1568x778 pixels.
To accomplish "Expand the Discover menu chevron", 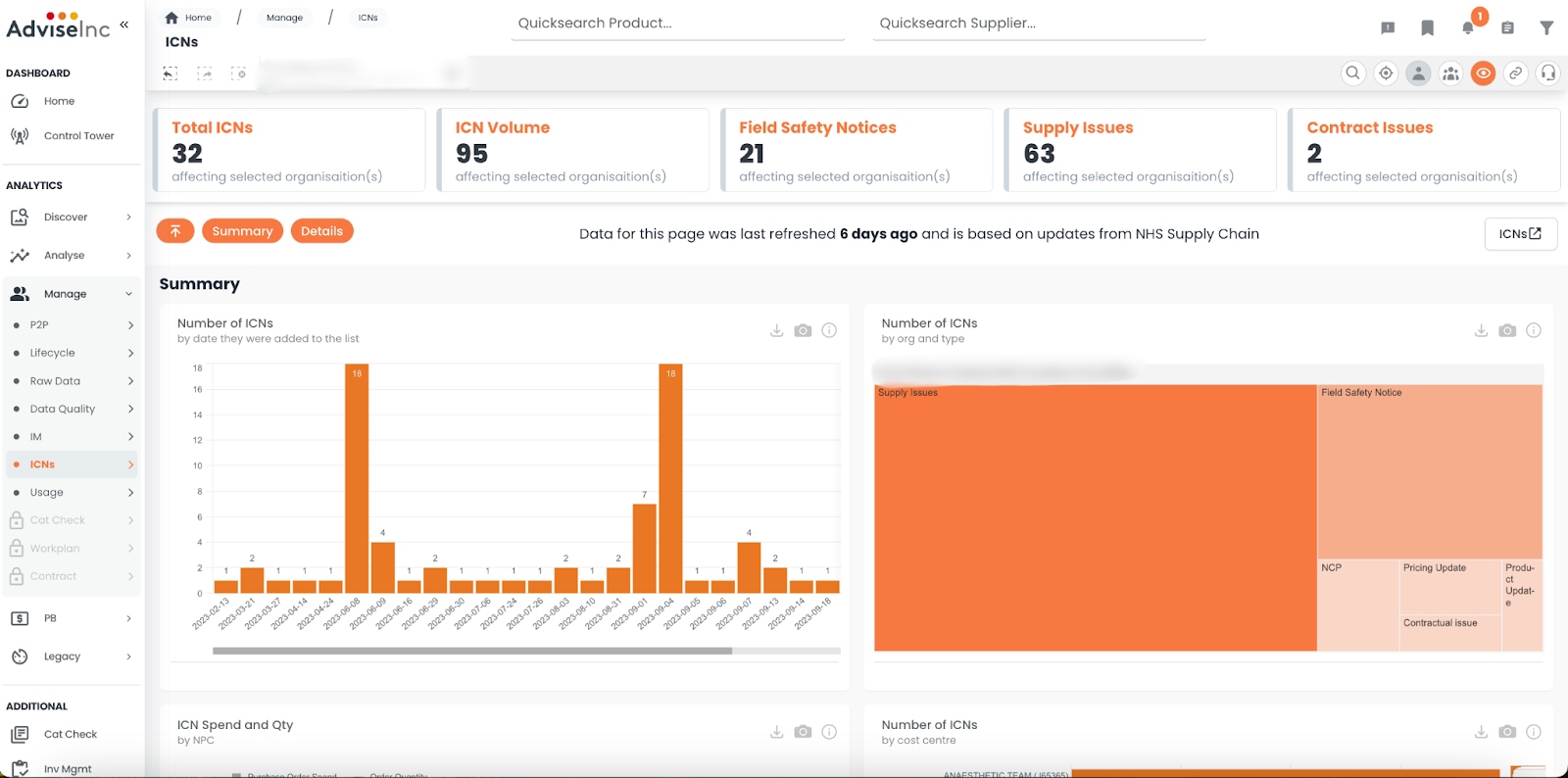I will (x=128, y=218).
